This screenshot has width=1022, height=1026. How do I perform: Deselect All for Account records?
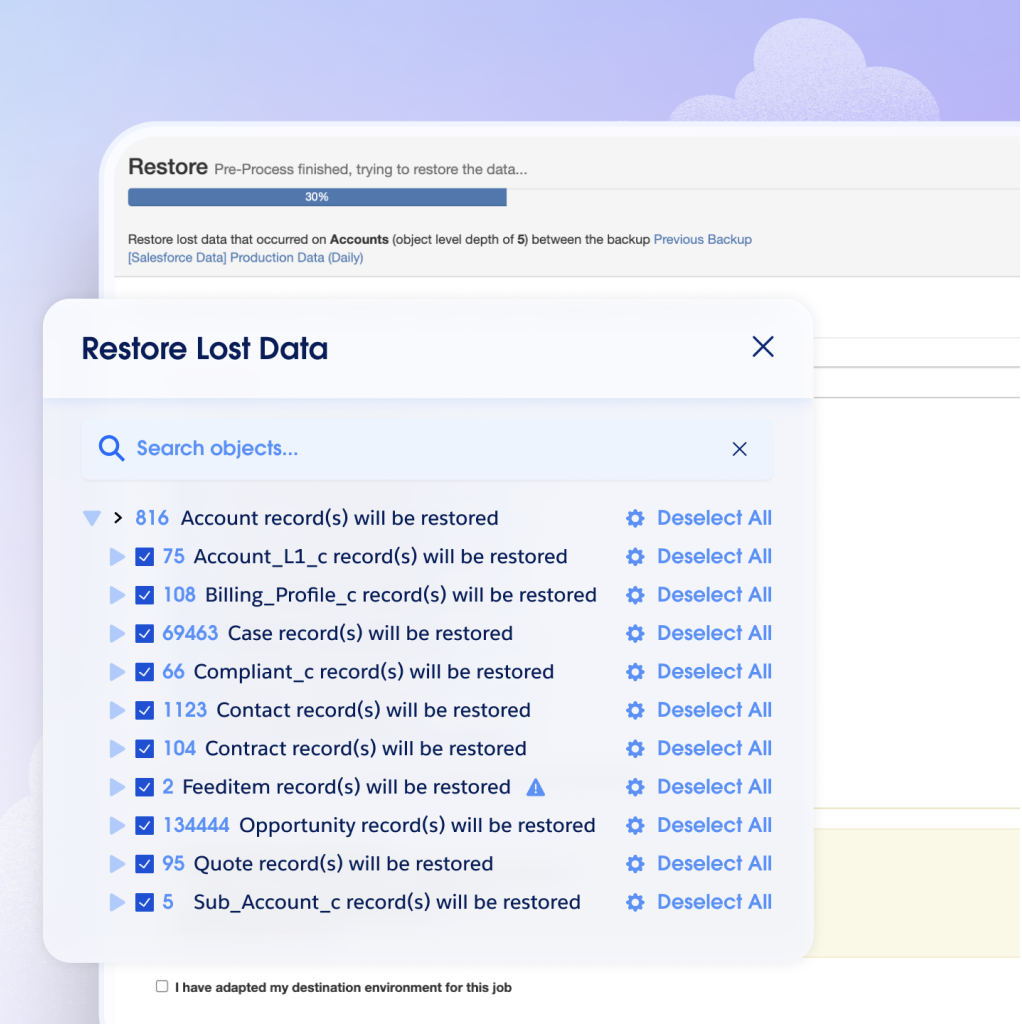714,518
